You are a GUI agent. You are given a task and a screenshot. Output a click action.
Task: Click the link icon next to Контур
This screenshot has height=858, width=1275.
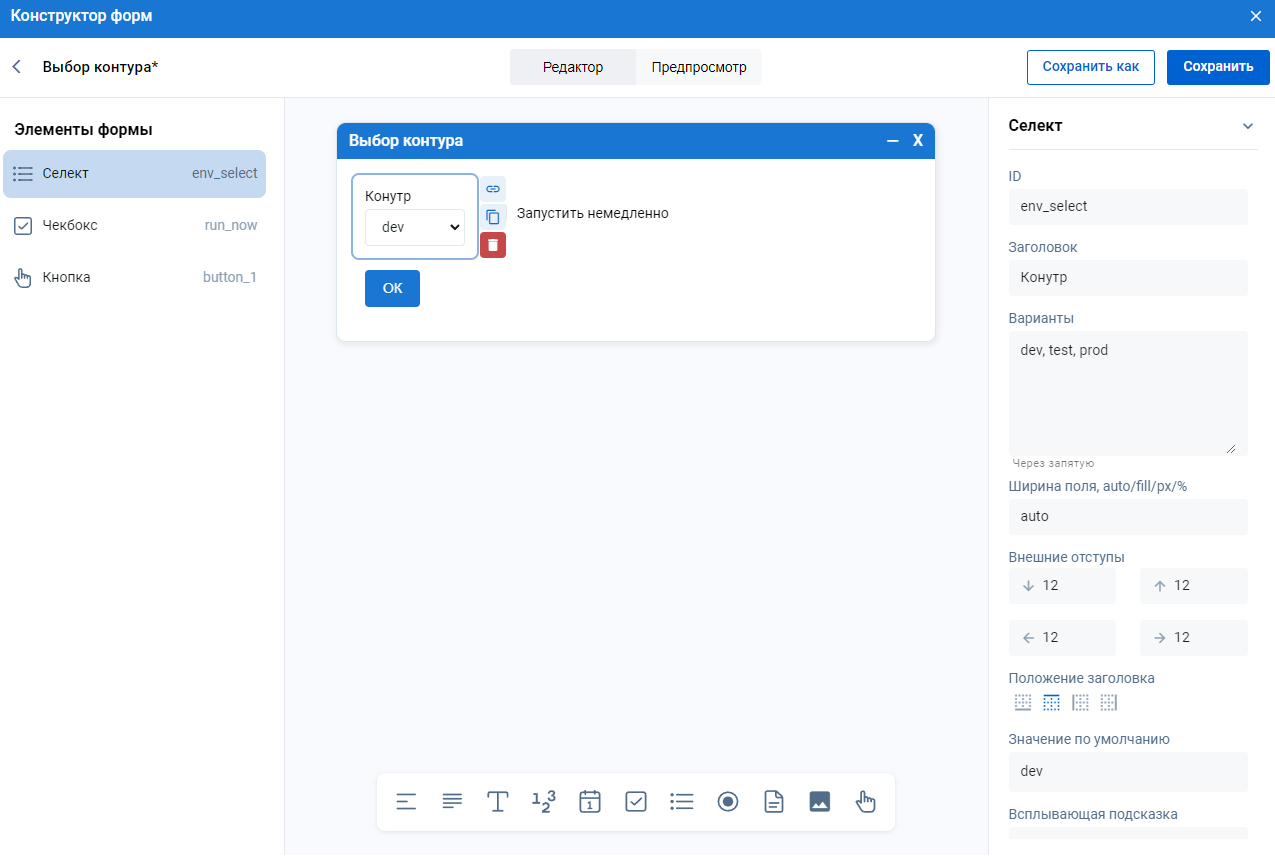(x=493, y=189)
